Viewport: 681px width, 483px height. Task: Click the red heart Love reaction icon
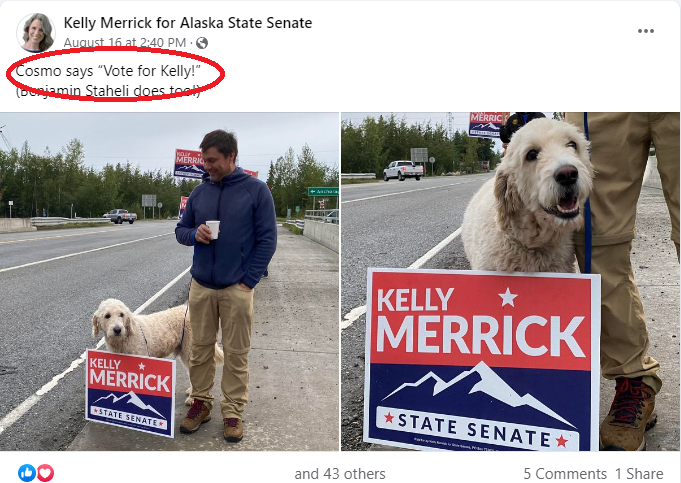45,473
